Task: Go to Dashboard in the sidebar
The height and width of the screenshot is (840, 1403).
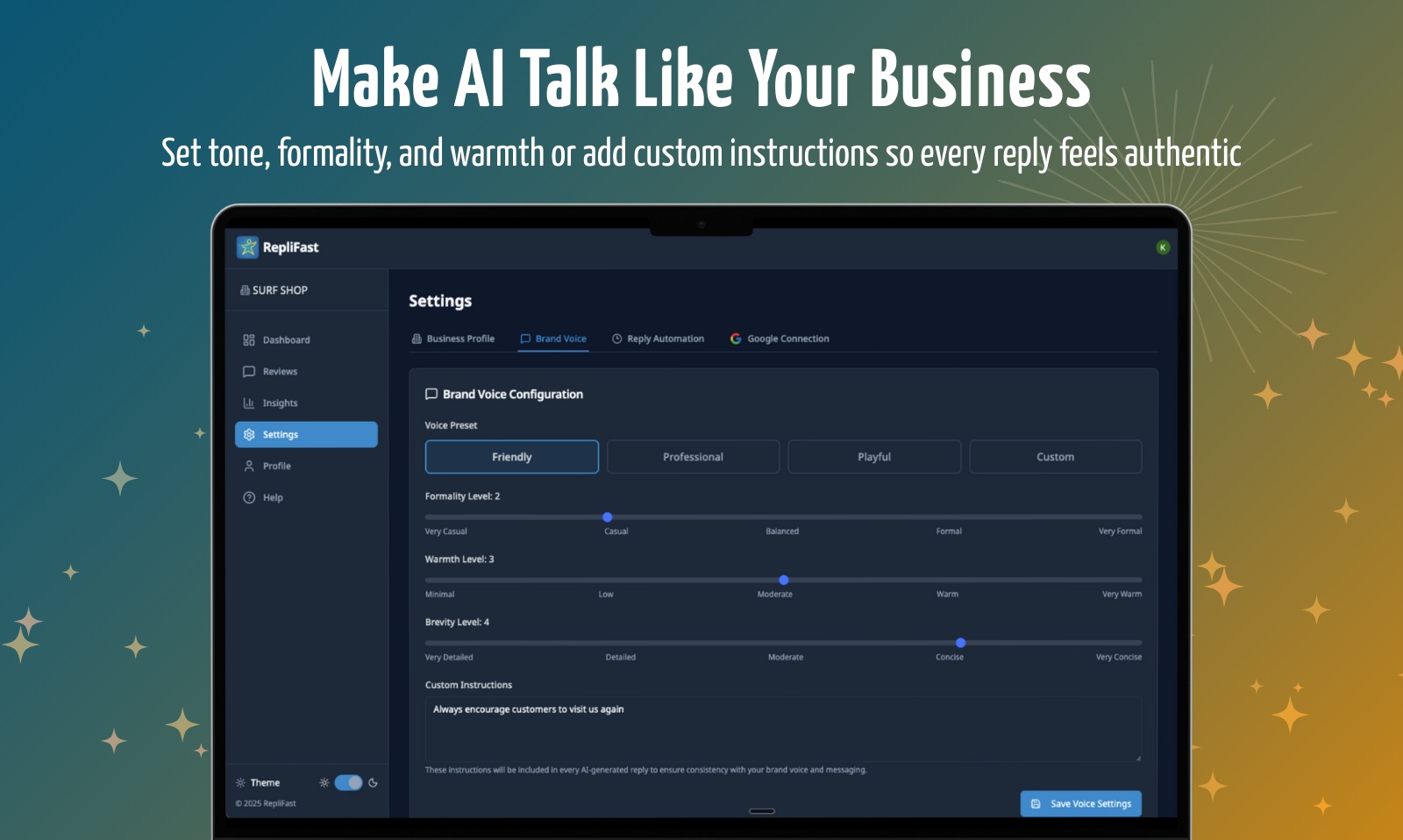Action: pos(306,340)
